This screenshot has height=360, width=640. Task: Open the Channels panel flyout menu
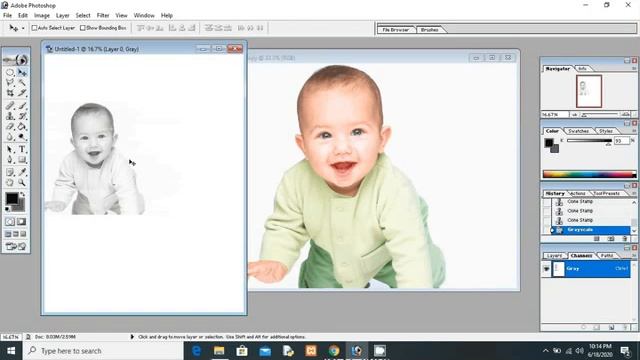point(634,256)
